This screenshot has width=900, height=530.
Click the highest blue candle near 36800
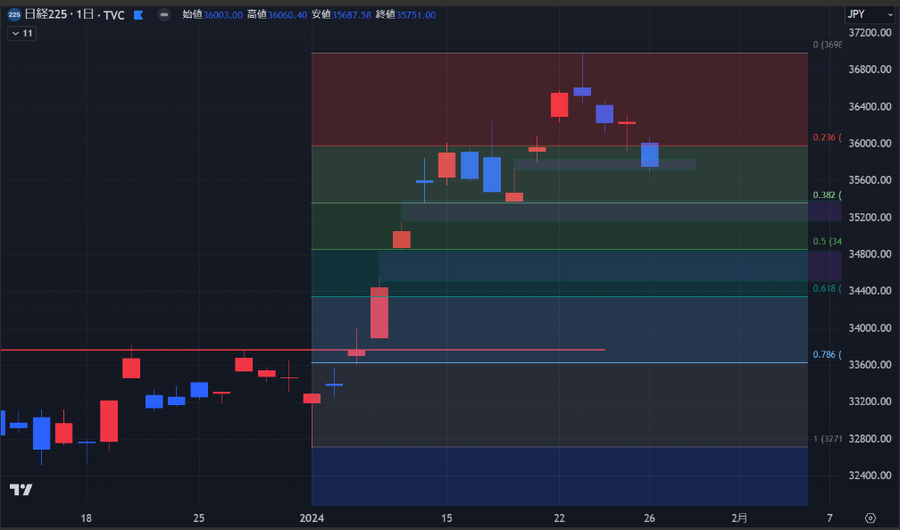pyautogui.click(x=582, y=91)
